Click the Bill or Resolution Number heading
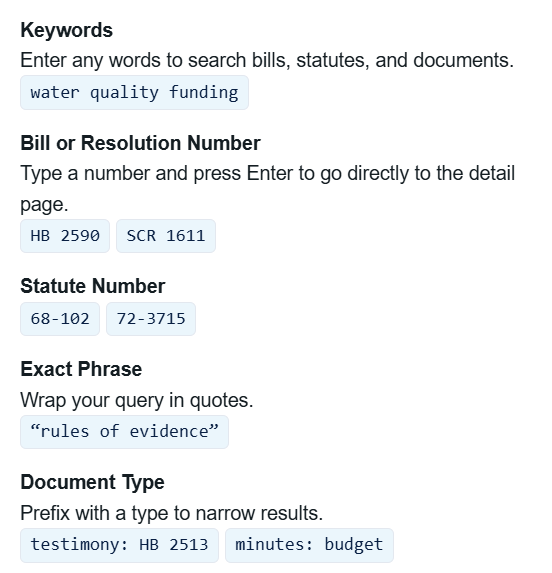Image resolution: width=552 pixels, height=573 pixels. click(141, 143)
